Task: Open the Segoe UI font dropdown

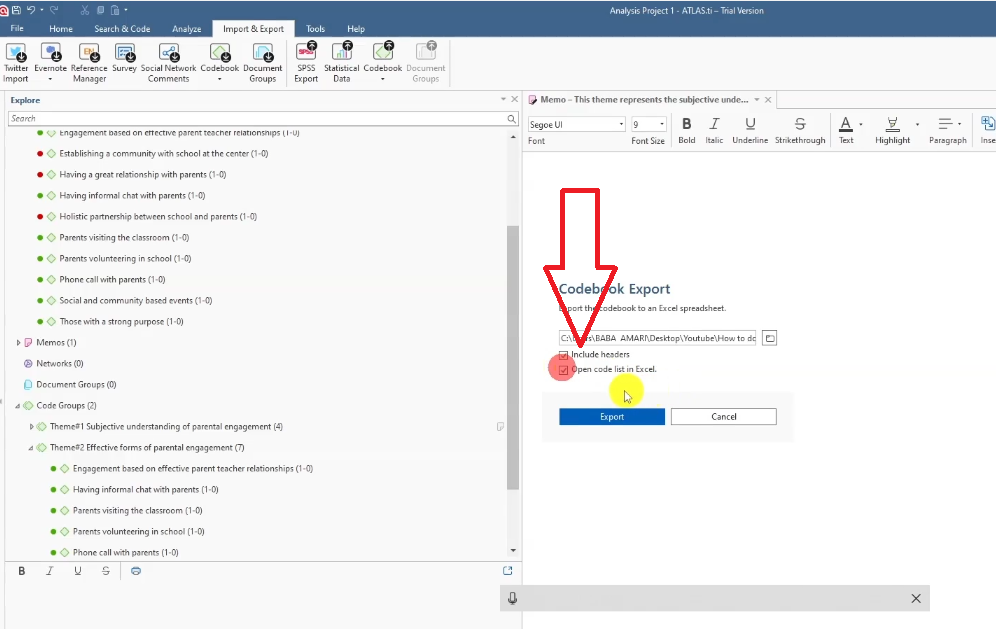Action: pos(576,125)
